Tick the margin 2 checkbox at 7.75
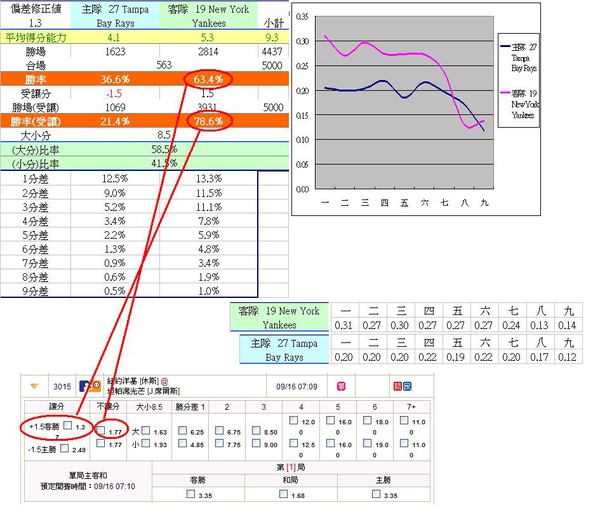The height and width of the screenshot is (505, 600). point(219,443)
